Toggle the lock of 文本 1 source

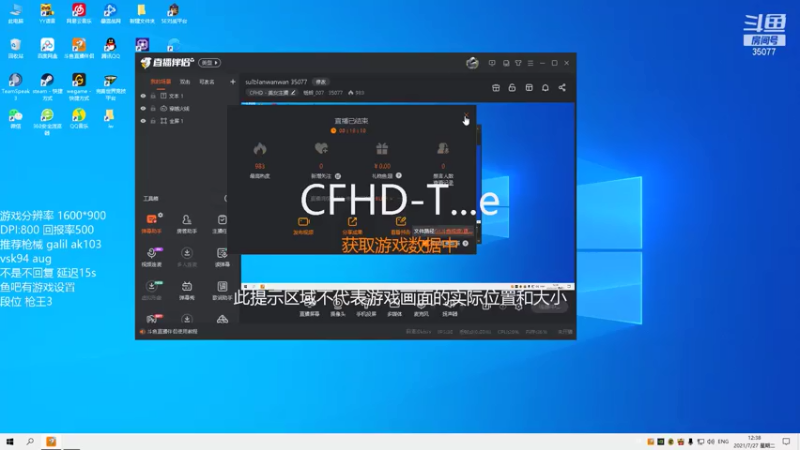pos(153,96)
